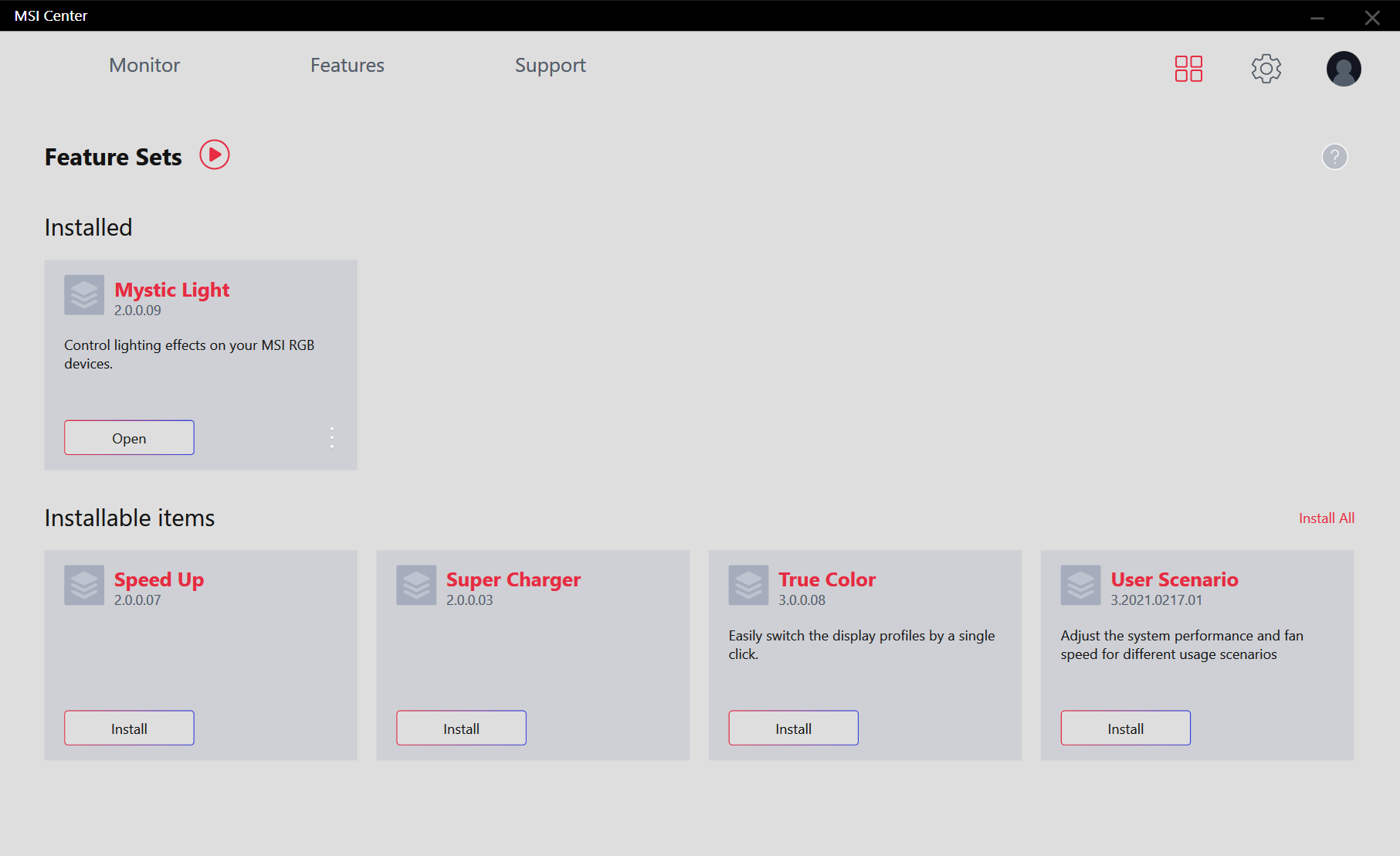Click the Speed Up version 2.0.0.07
The image size is (1400, 856).
point(137,600)
